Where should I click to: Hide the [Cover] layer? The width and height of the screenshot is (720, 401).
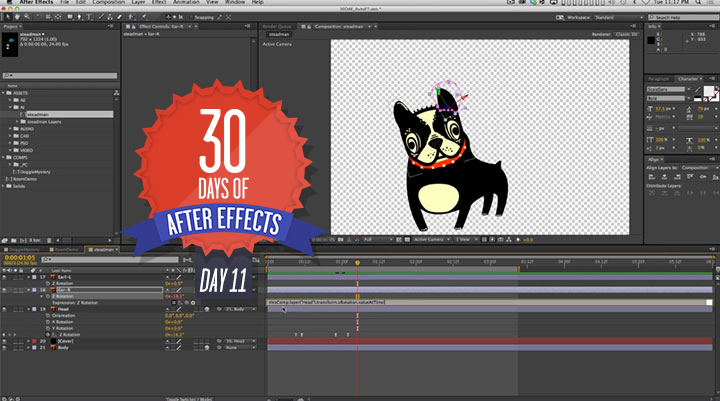tap(4, 341)
